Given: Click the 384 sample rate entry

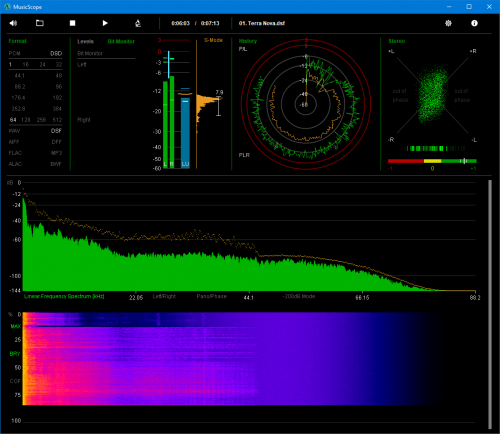Looking at the screenshot, I should coord(57,109).
